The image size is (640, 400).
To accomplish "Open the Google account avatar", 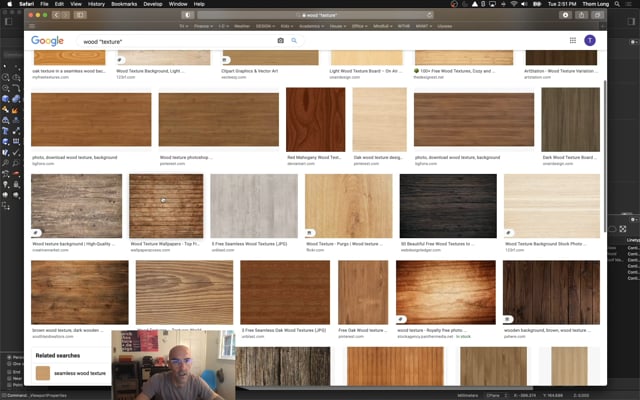I will (x=589, y=41).
